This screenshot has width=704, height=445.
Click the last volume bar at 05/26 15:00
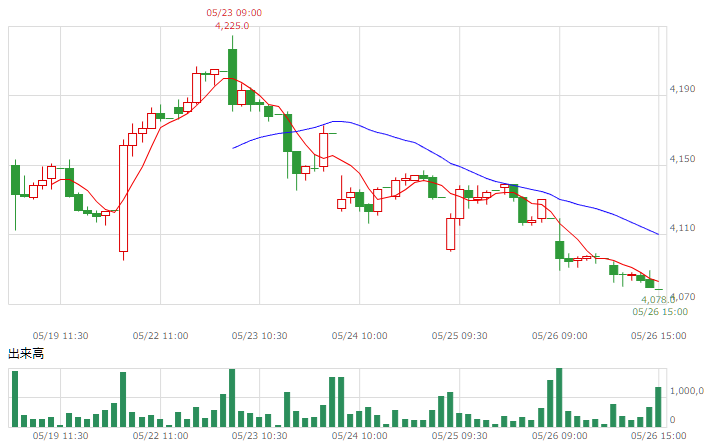[658, 407]
